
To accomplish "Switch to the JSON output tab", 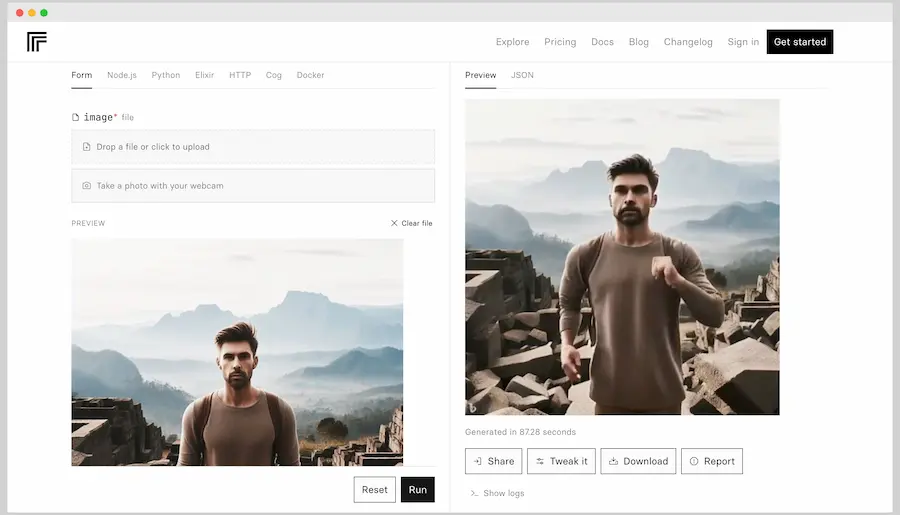I will 522,75.
